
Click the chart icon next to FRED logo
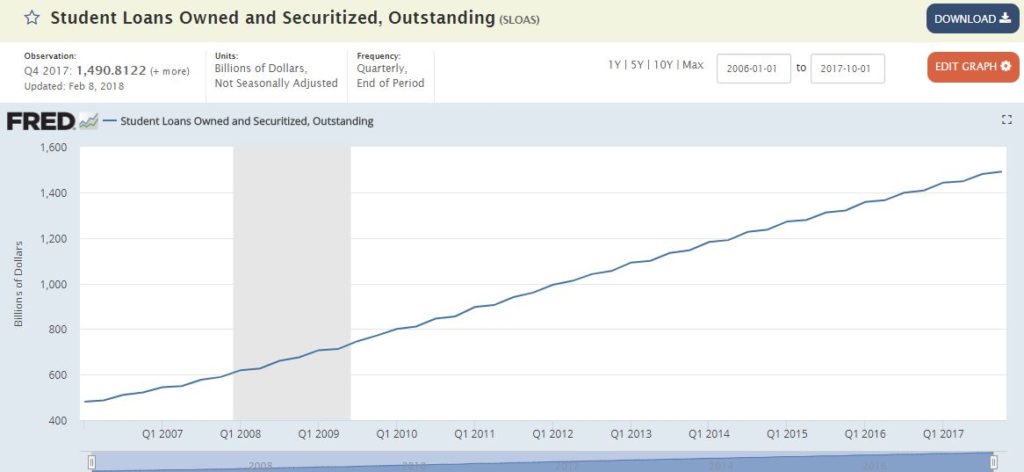pos(88,121)
